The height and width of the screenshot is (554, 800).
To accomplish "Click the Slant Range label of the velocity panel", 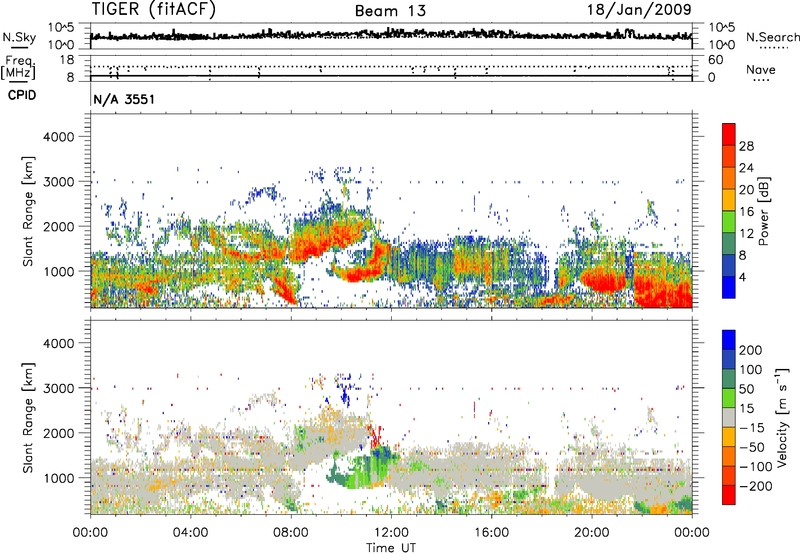I will point(28,418).
